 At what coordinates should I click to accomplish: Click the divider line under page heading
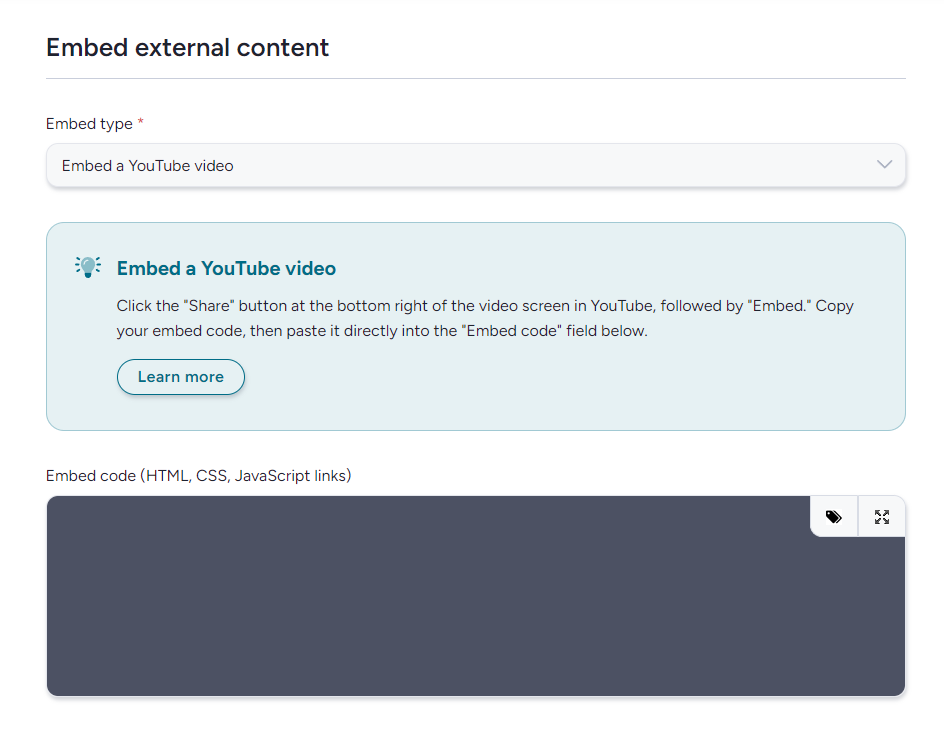pos(475,78)
